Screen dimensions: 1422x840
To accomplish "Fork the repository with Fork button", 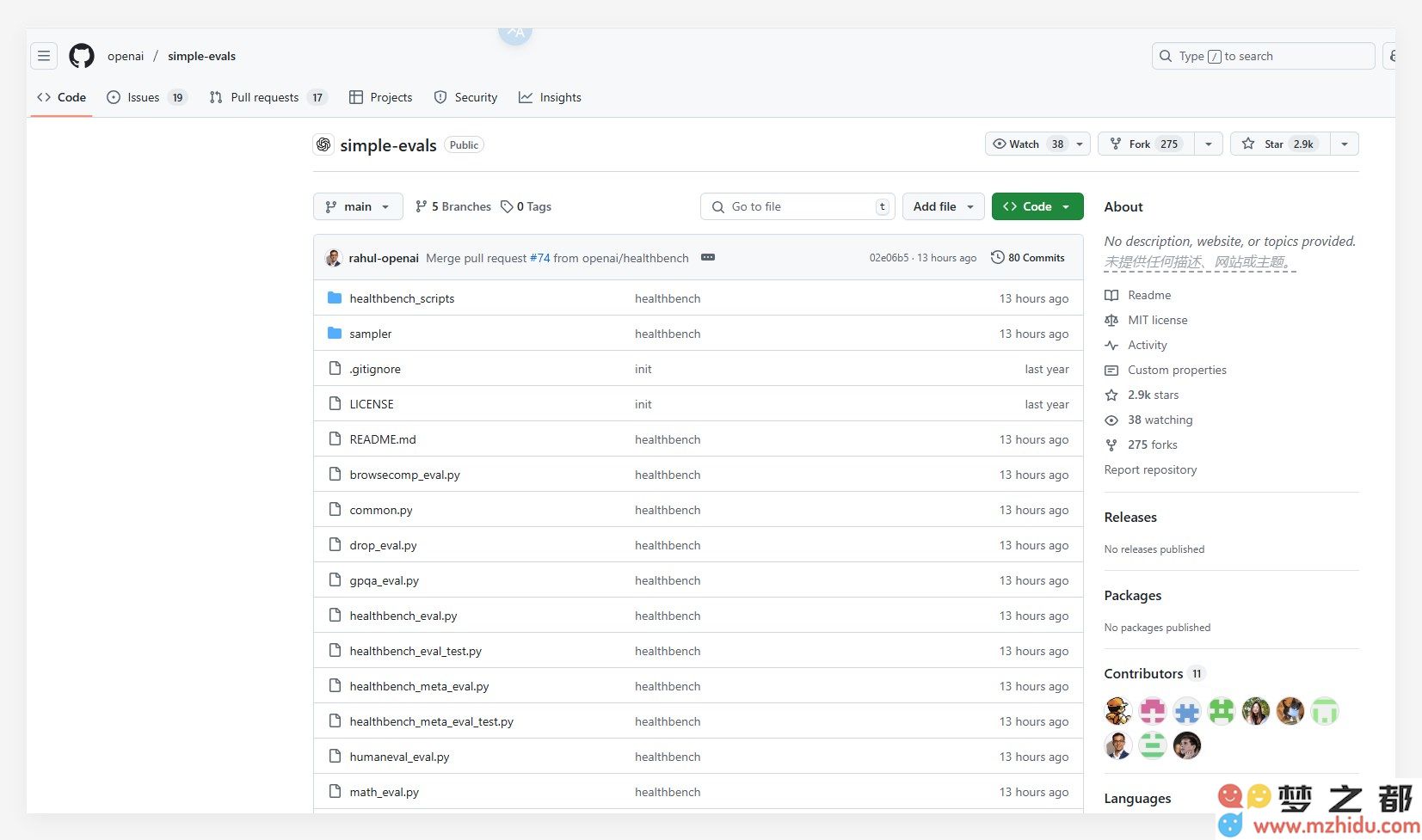I will pyautogui.click(x=1147, y=144).
